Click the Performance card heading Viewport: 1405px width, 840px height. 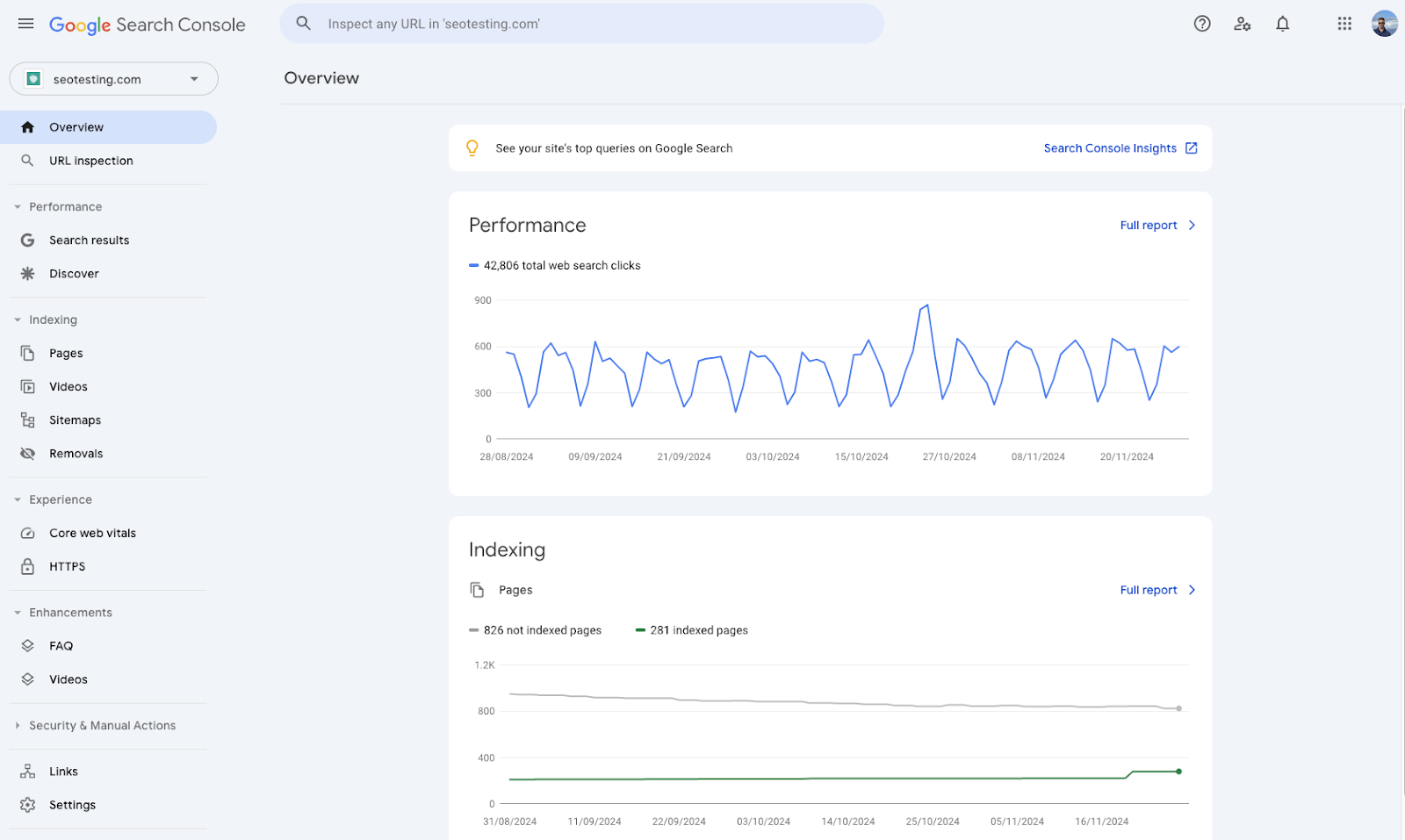pyautogui.click(x=528, y=226)
